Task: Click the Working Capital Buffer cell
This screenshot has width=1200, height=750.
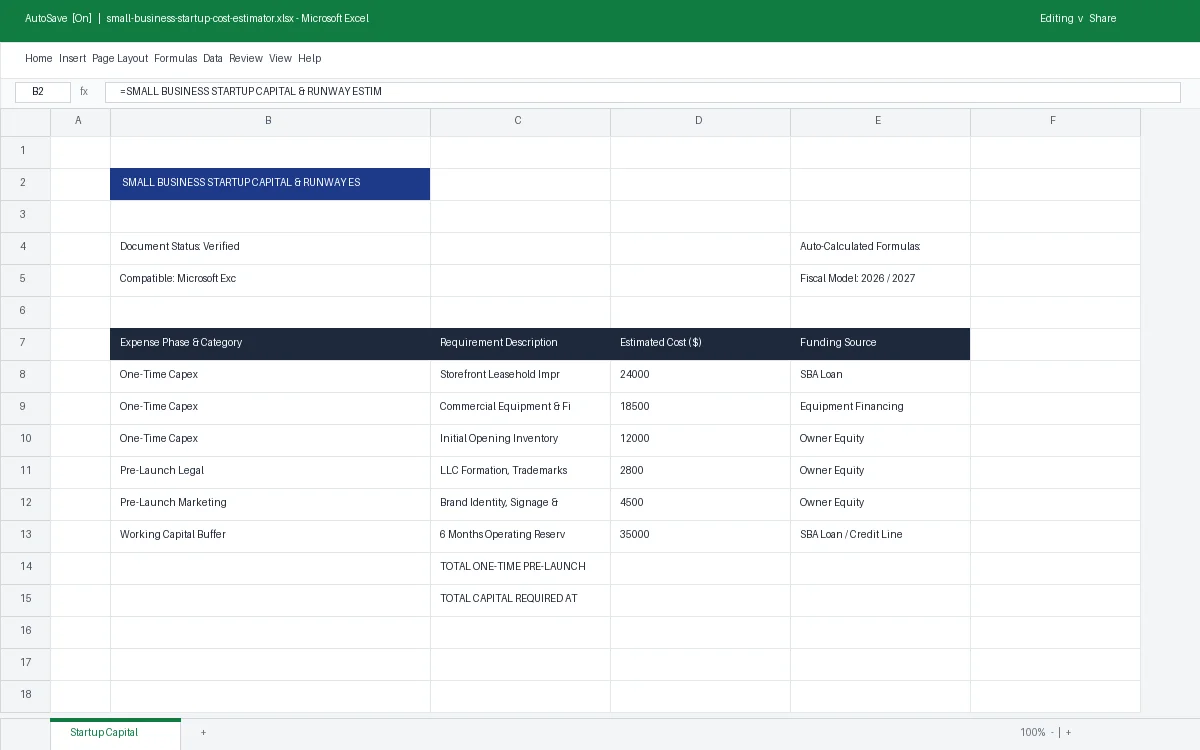Action: click(270, 536)
